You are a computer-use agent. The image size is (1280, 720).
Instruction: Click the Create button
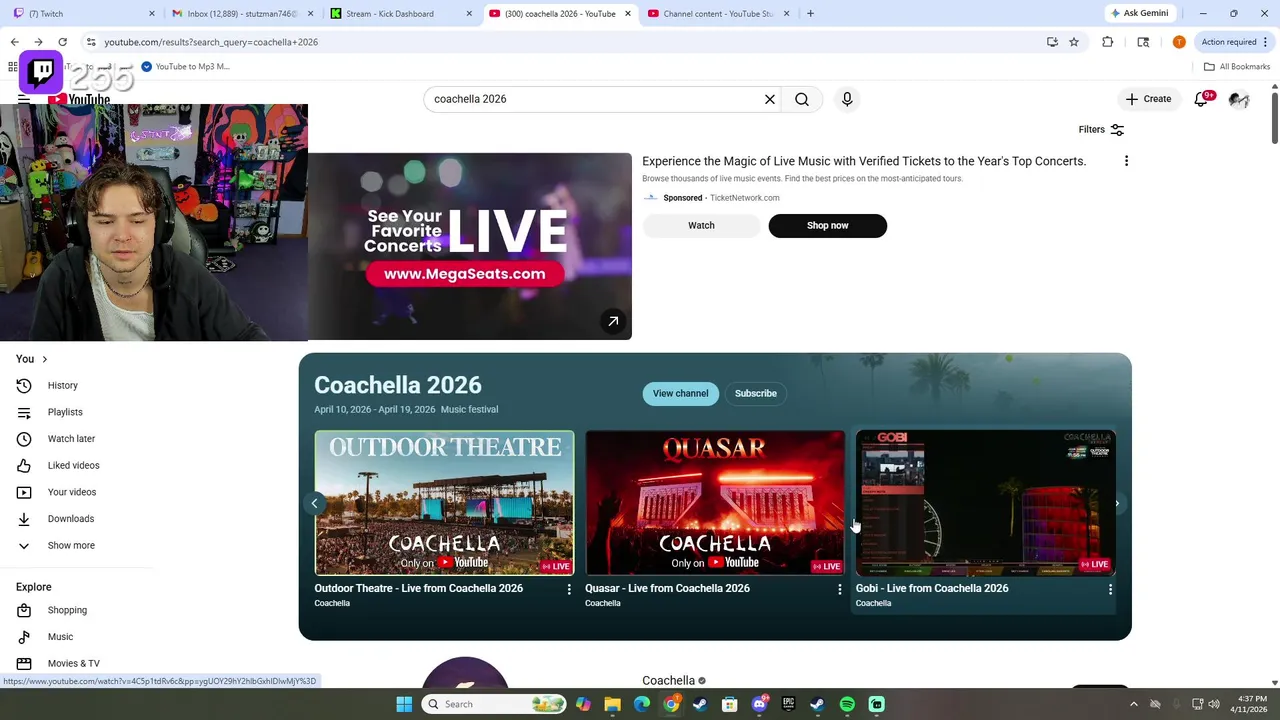pos(1148,99)
